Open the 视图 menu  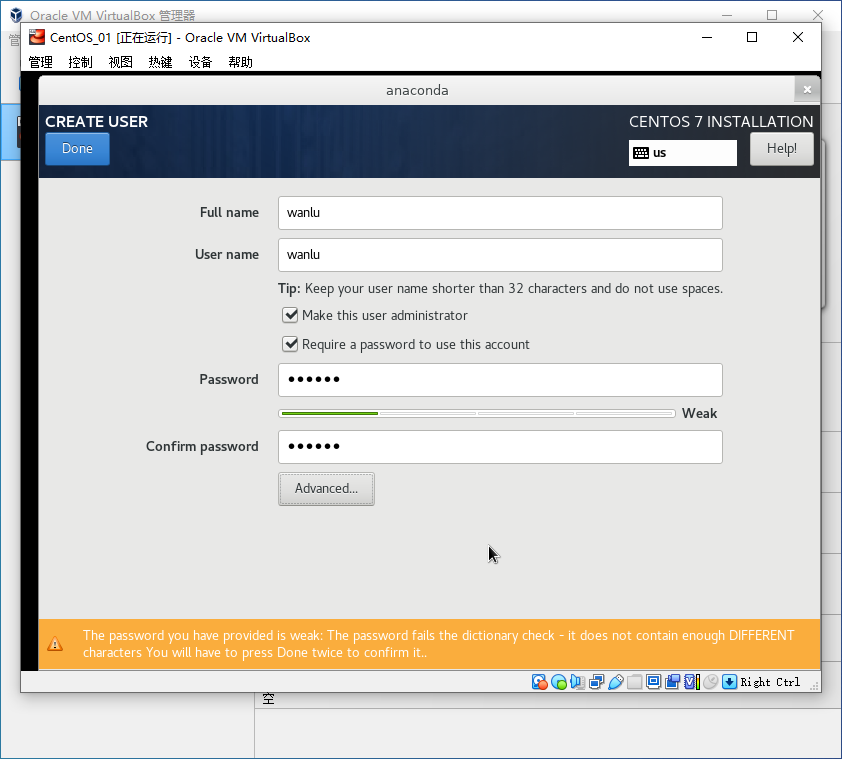(x=120, y=62)
